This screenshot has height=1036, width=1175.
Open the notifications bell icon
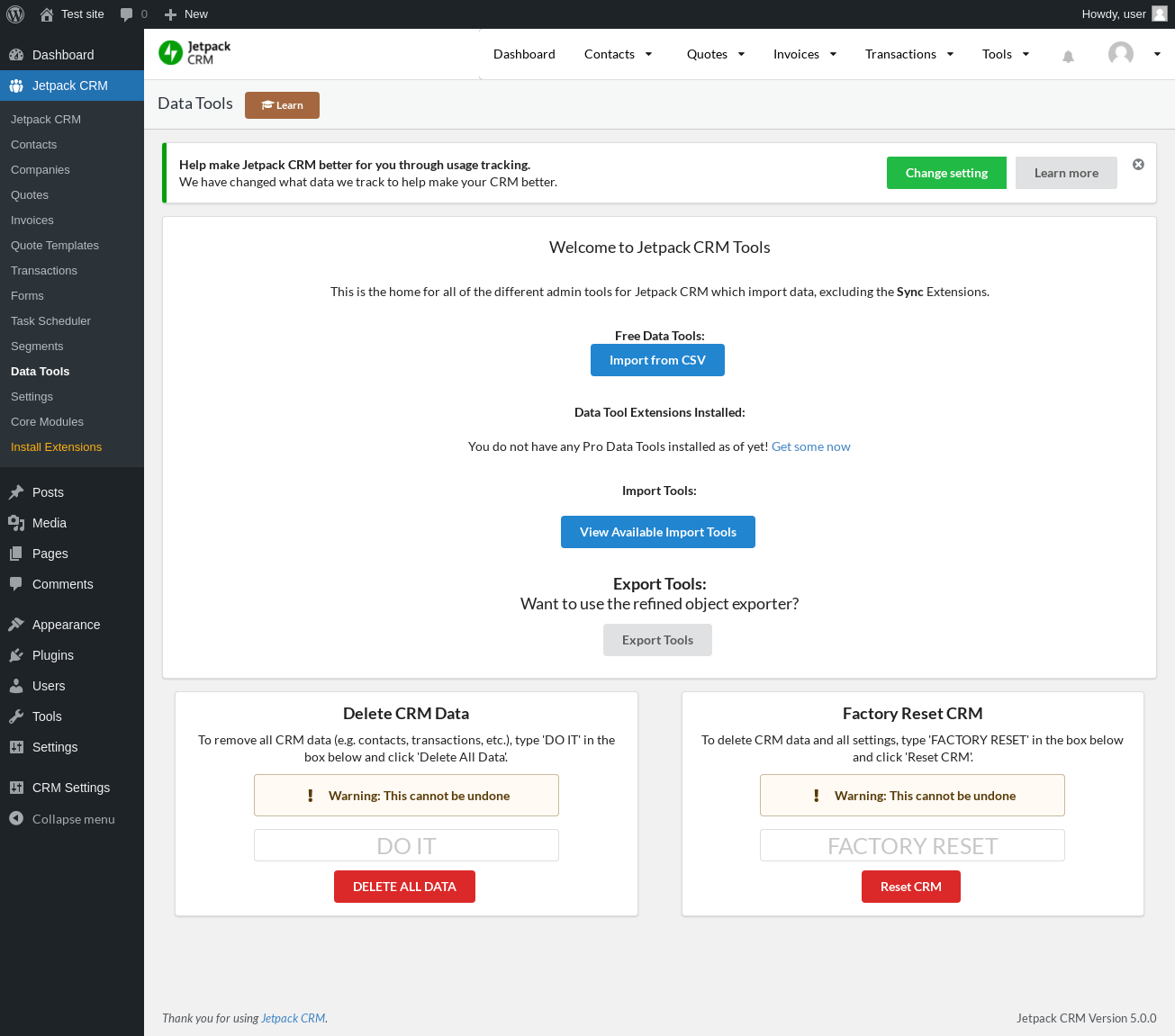click(x=1068, y=56)
